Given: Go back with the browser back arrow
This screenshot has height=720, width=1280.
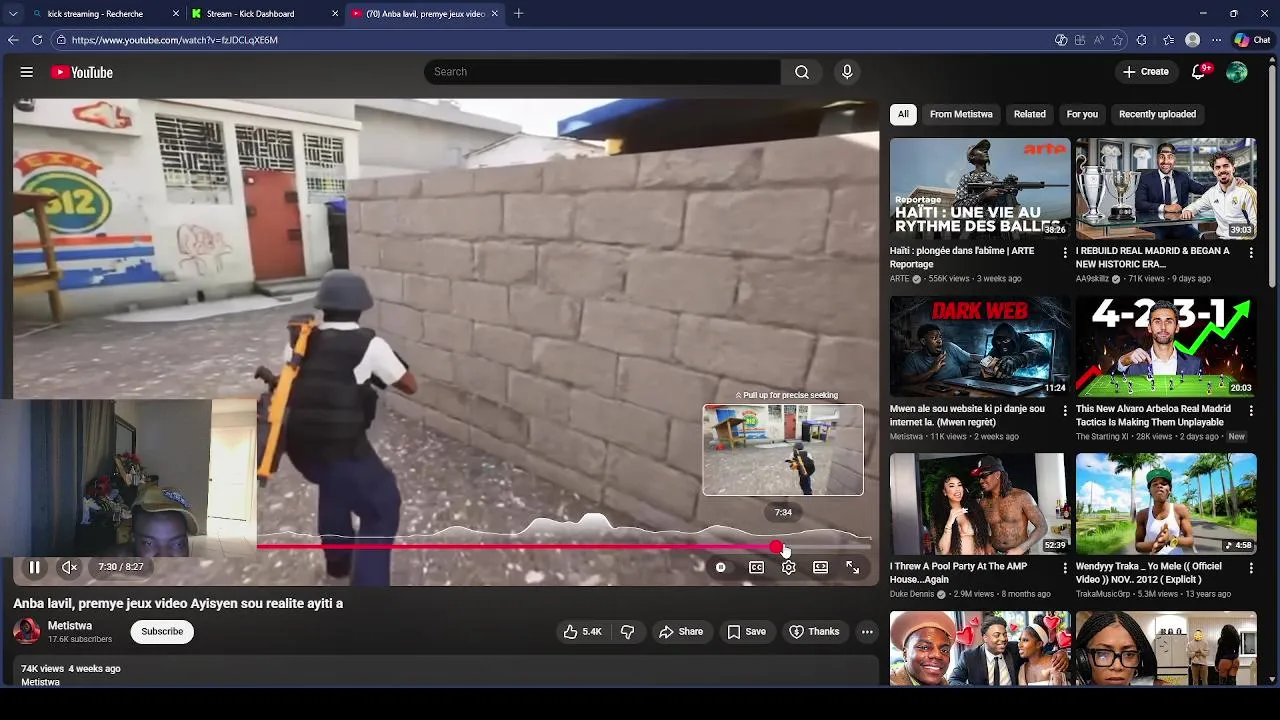Looking at the screenshot, I should click(13, 40).
